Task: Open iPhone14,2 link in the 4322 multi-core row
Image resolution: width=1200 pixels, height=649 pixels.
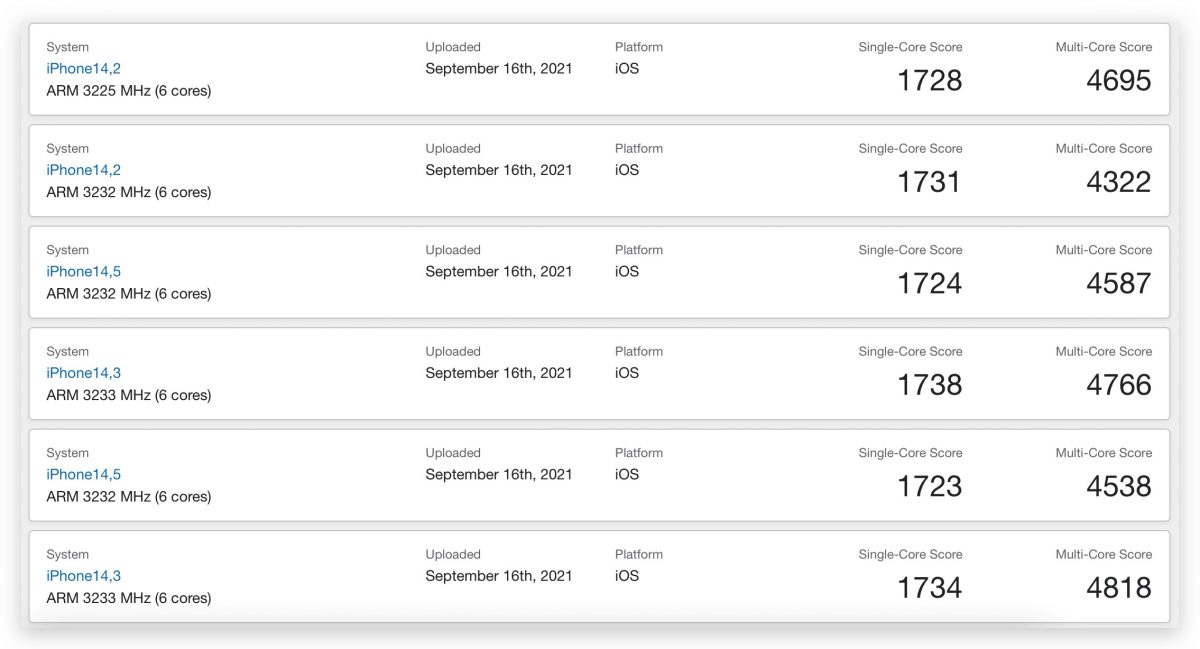Action: (x=84, y=170)
